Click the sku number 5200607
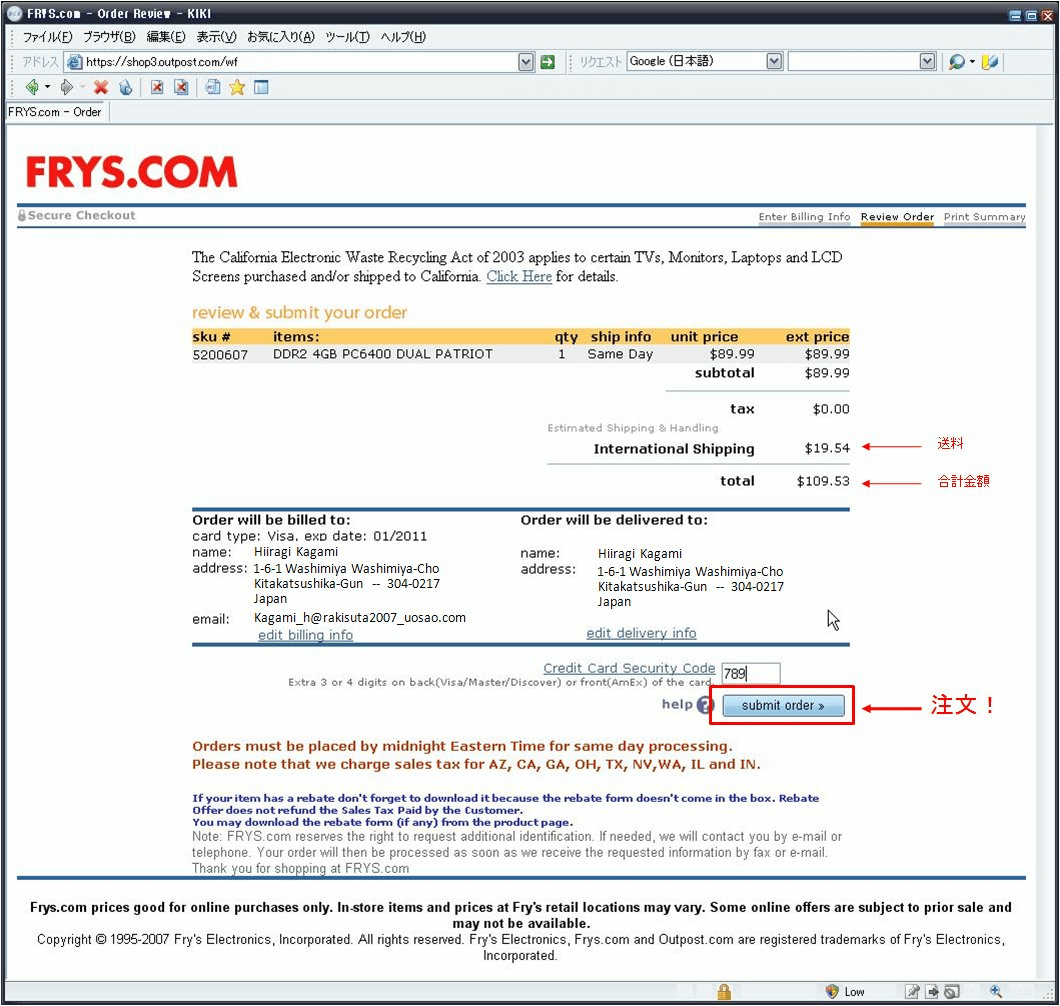The image size is (1060, 1006). point(220,355)
